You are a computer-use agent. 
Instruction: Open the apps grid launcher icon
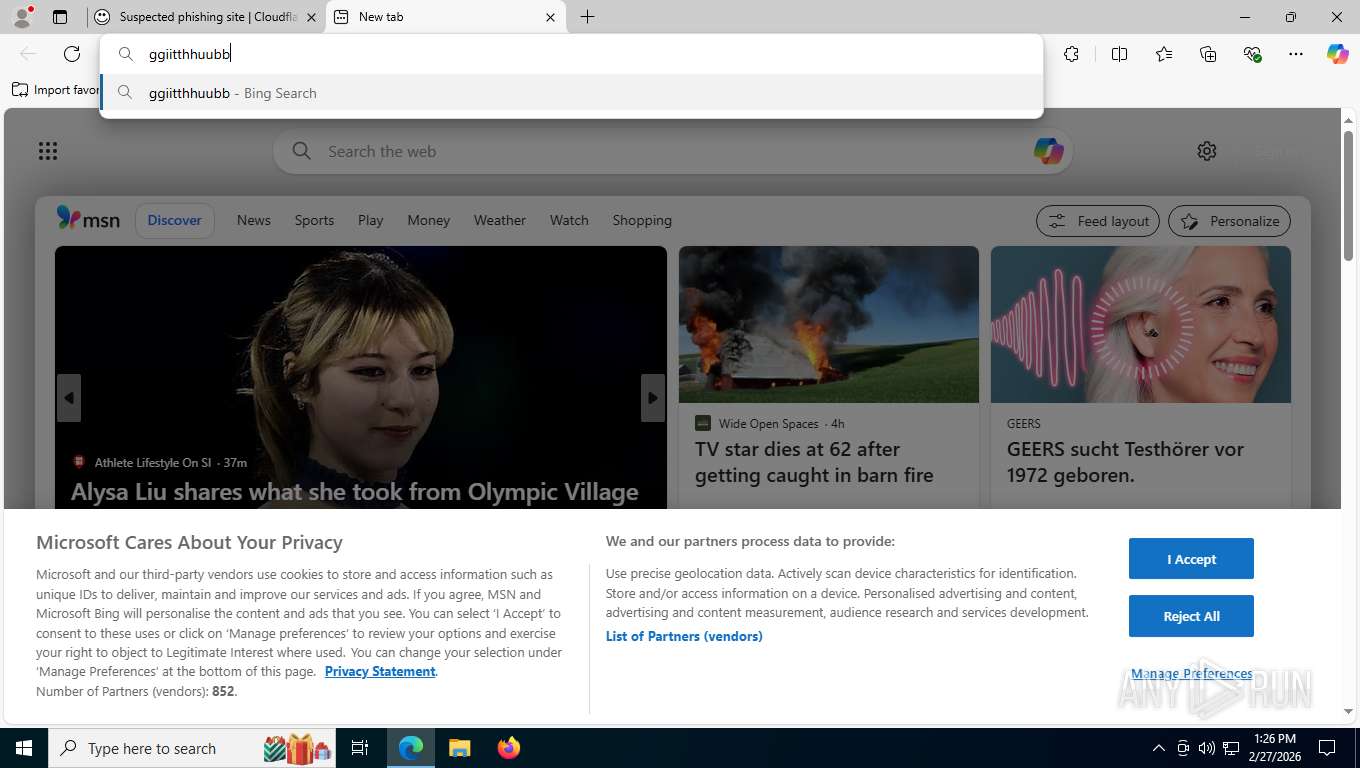(48, 151)
